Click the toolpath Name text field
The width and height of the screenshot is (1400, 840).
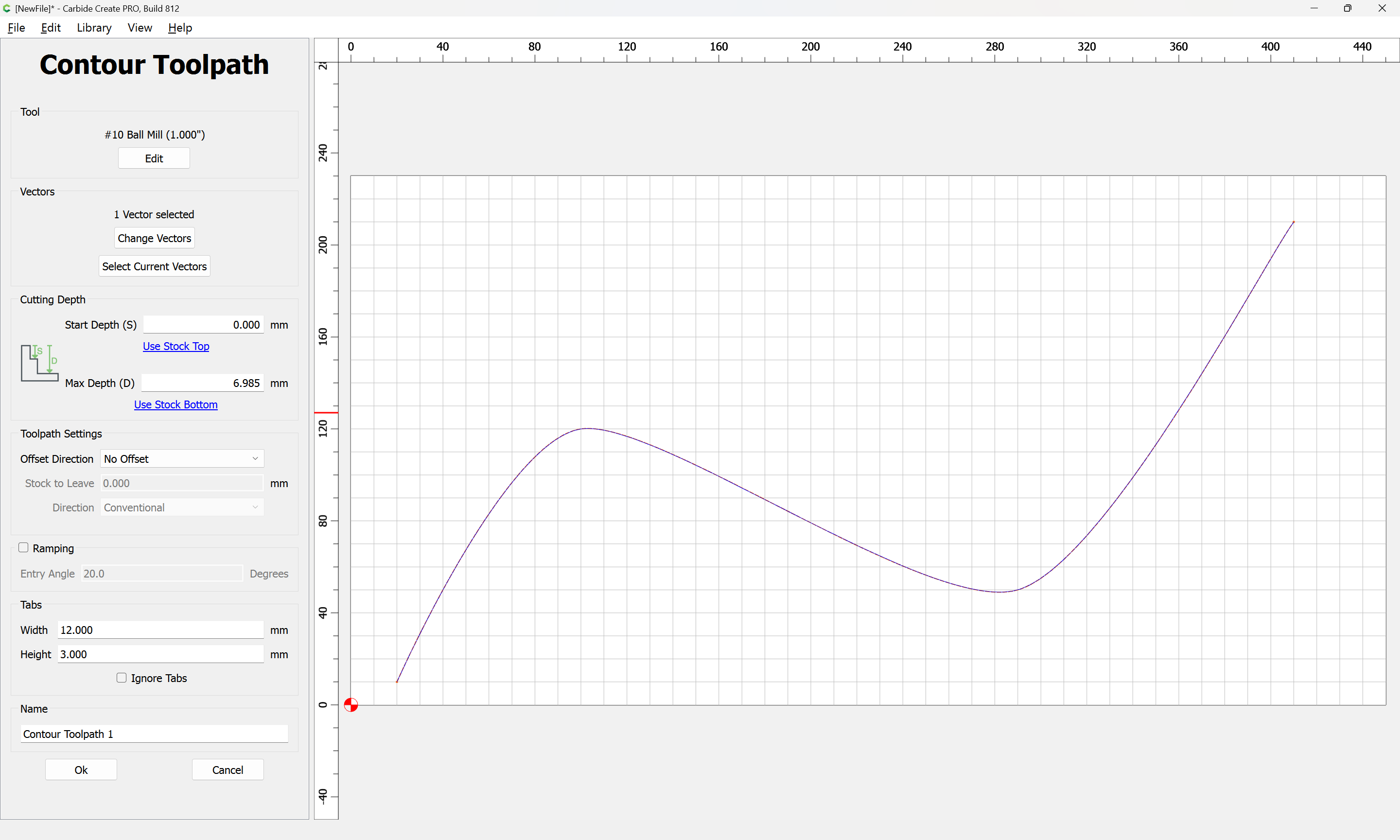pyautogui.click(x=155, y=734)
